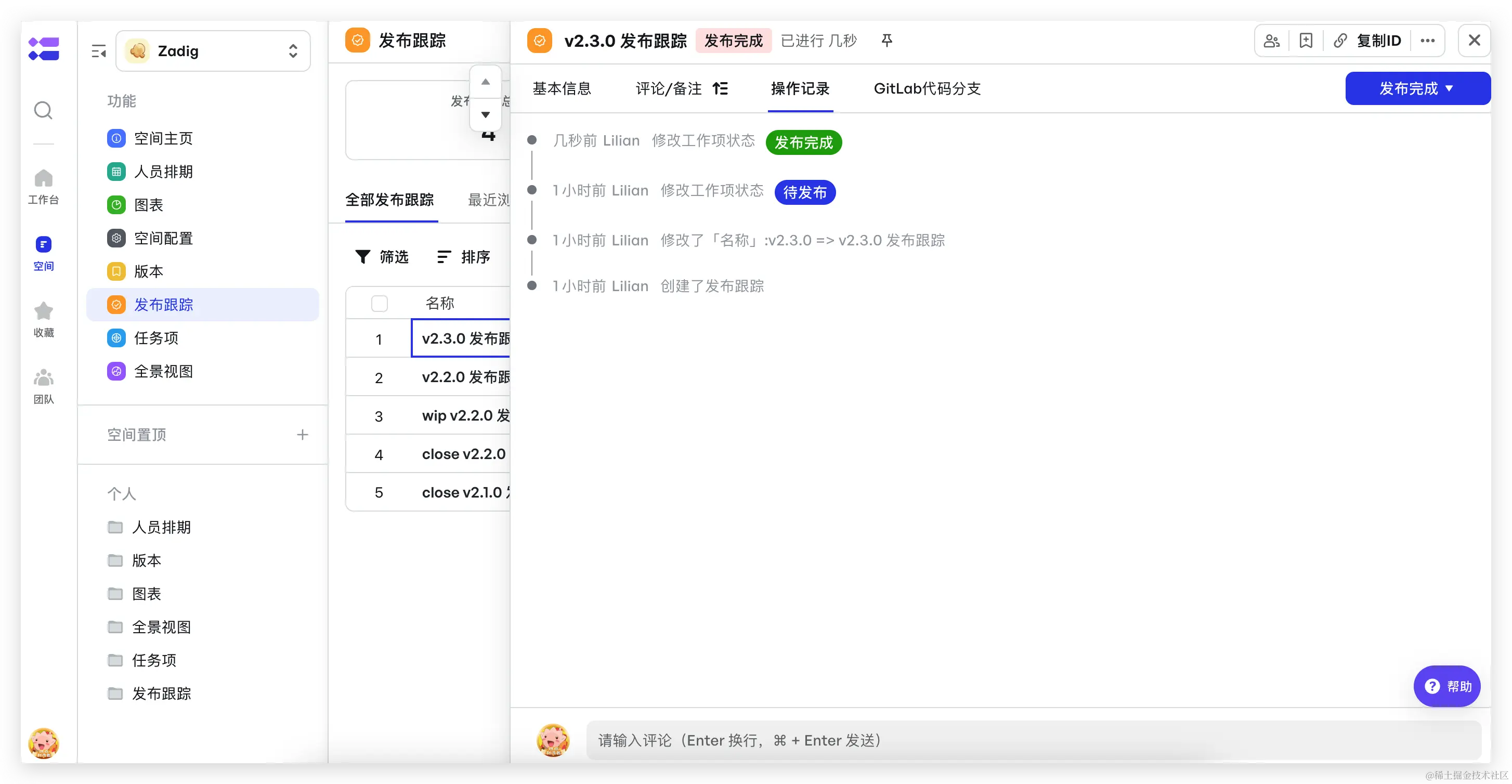Open the 工作台 home icon
This screenshot has width=1512, height=784.
pyautogui.click(x=44, y=178)
